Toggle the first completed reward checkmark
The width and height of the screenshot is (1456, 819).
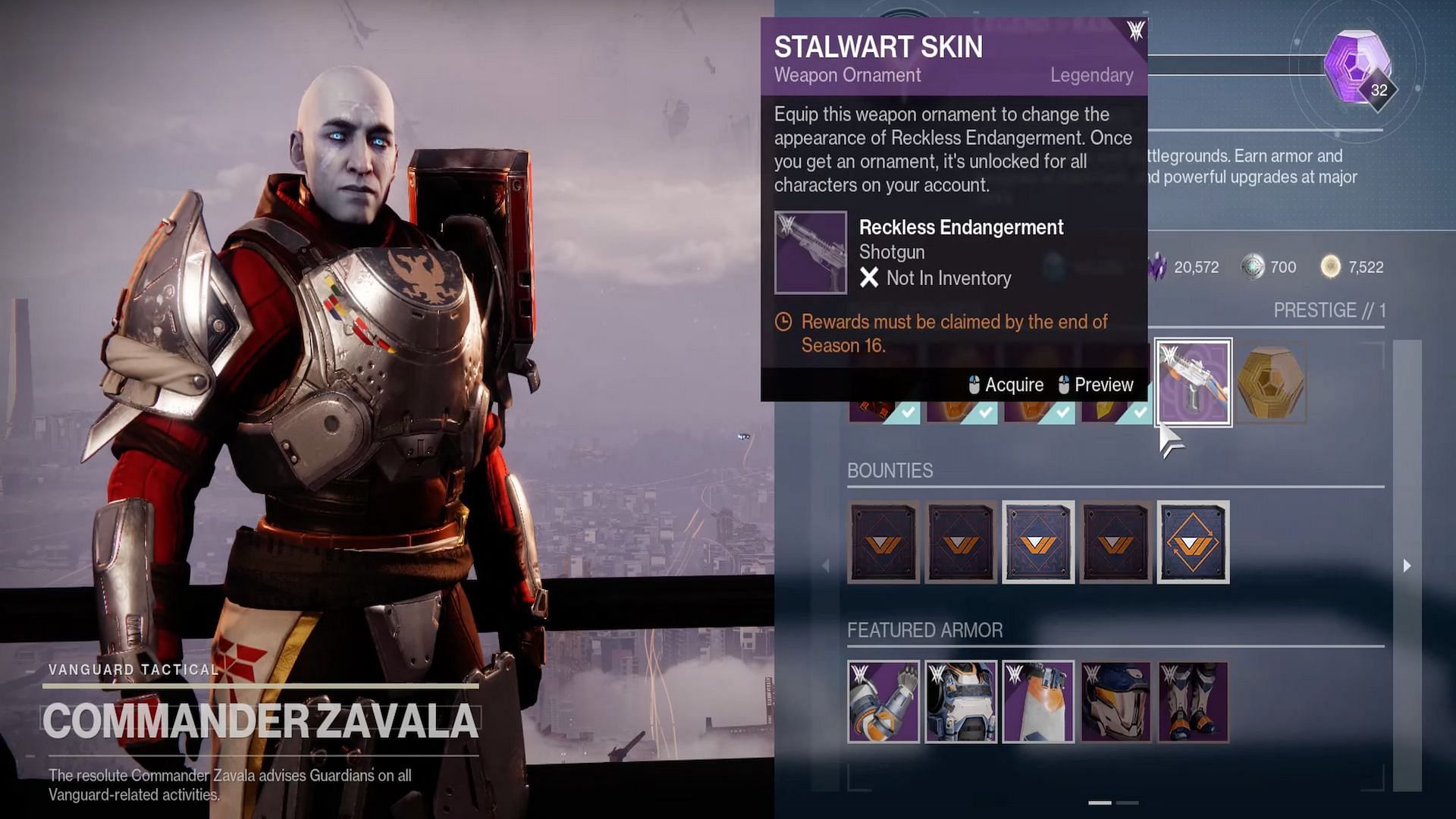pos(906,413)
